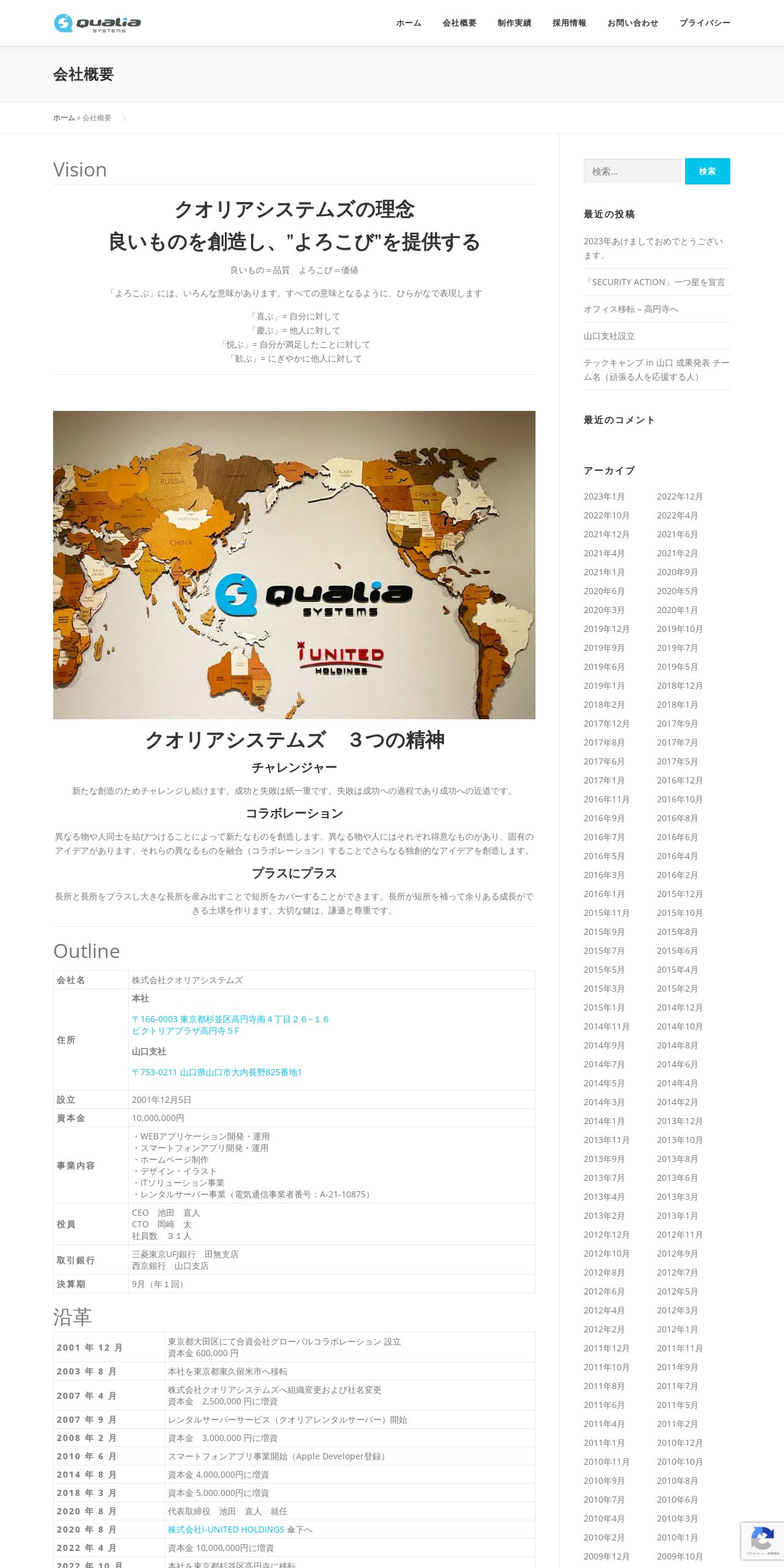
Task: Open the 2020年3月 archive
Action: coord(604,610)
